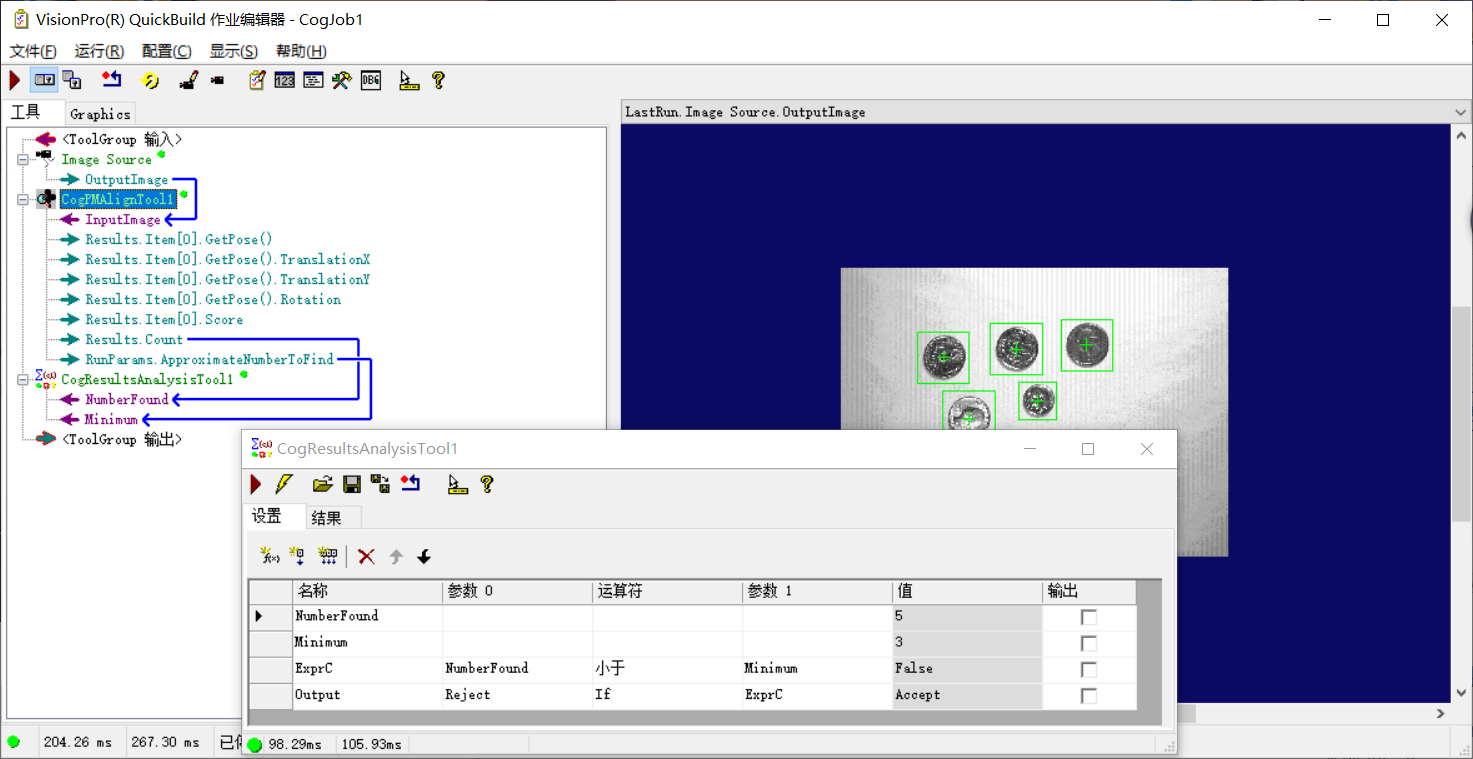Screen dimensions: 1473x759
Task: Tick the output checkbox for Minimum
Action: tap(1089, 643)
